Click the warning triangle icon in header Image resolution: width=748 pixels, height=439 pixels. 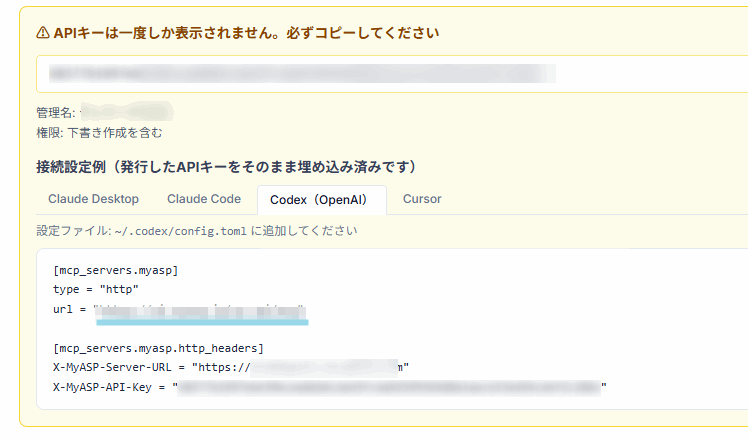[x=43, y=33]
